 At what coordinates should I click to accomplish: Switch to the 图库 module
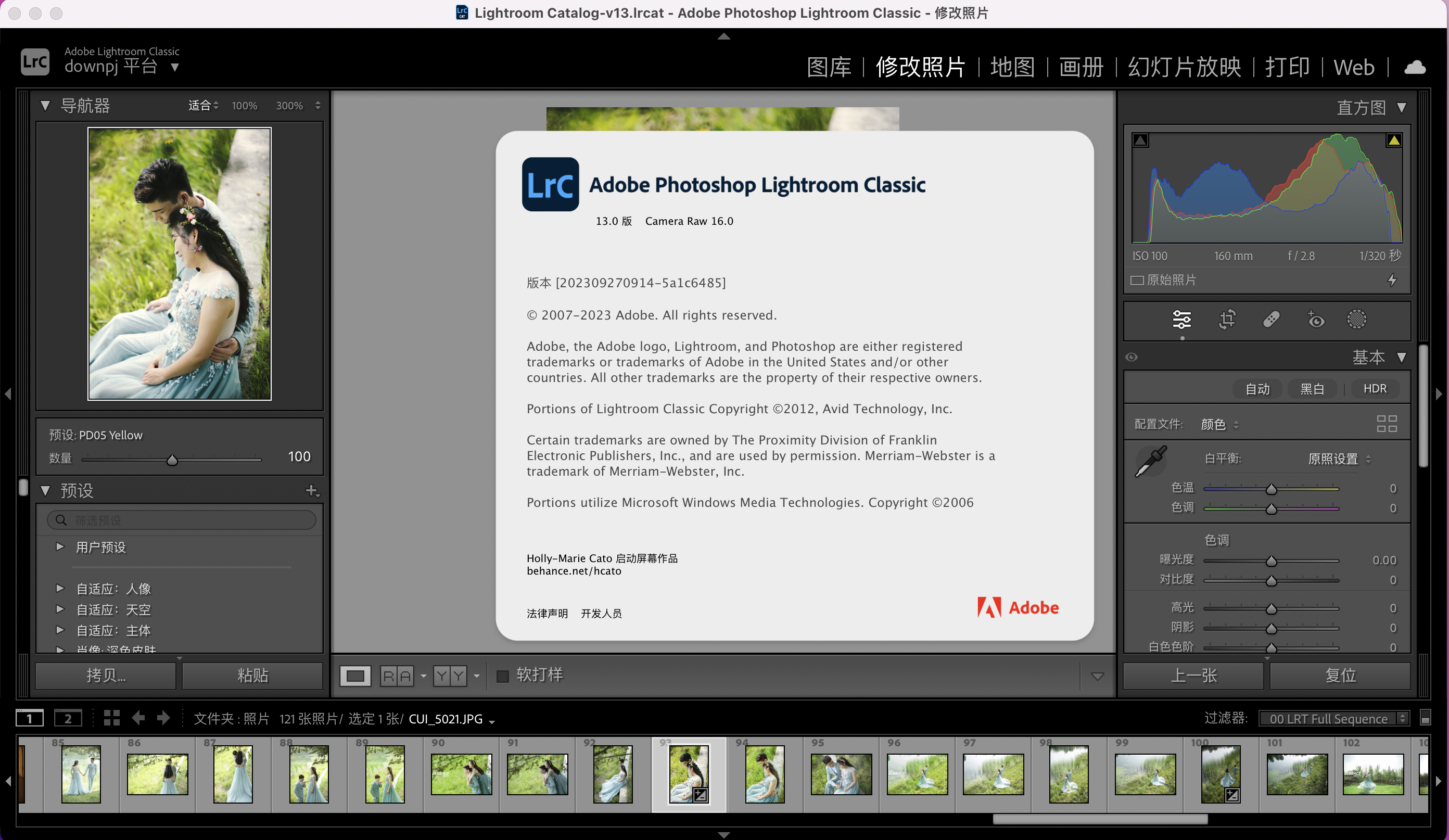[x=829, y=67]
